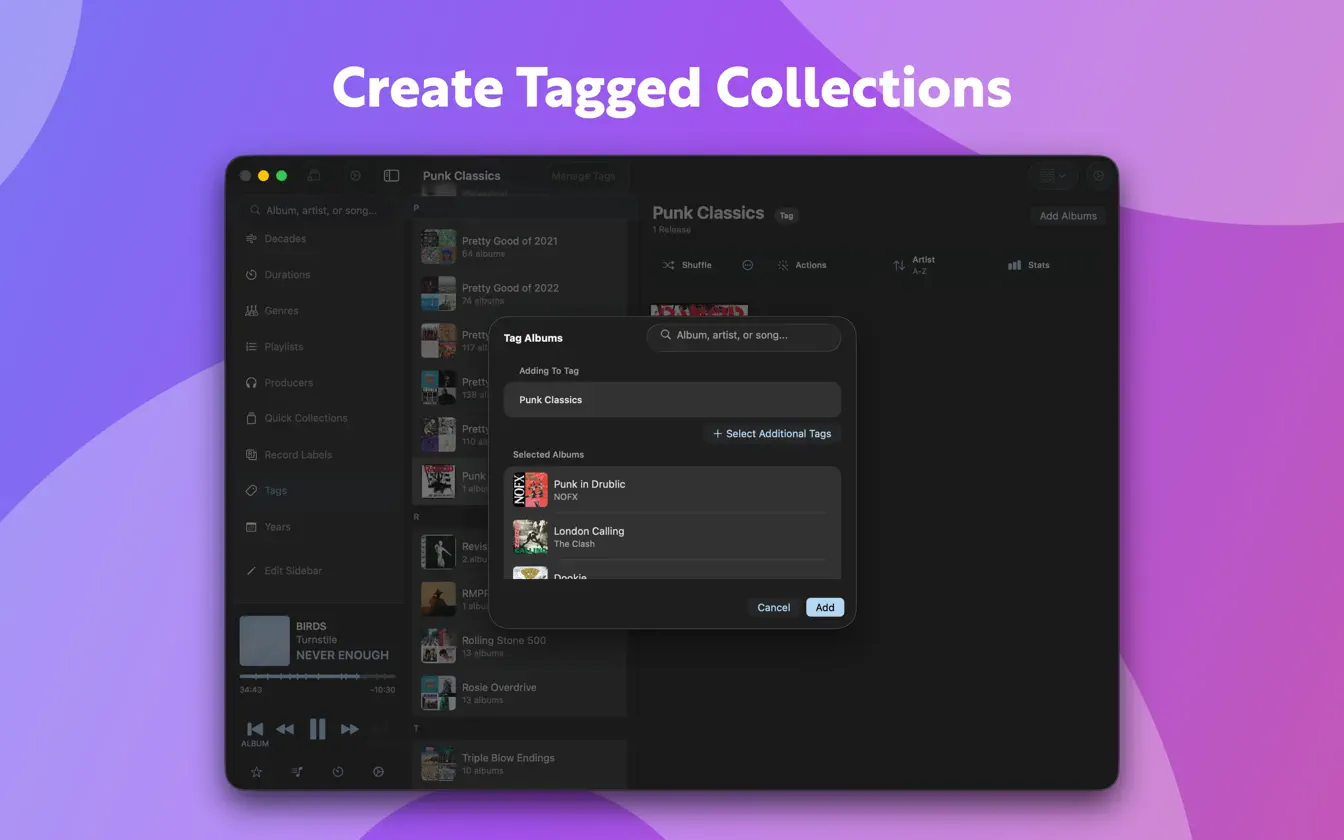Click the history clock icon in player
Image resolution: width=1344 pixels, height=840 pixels.
click(338, 772)
